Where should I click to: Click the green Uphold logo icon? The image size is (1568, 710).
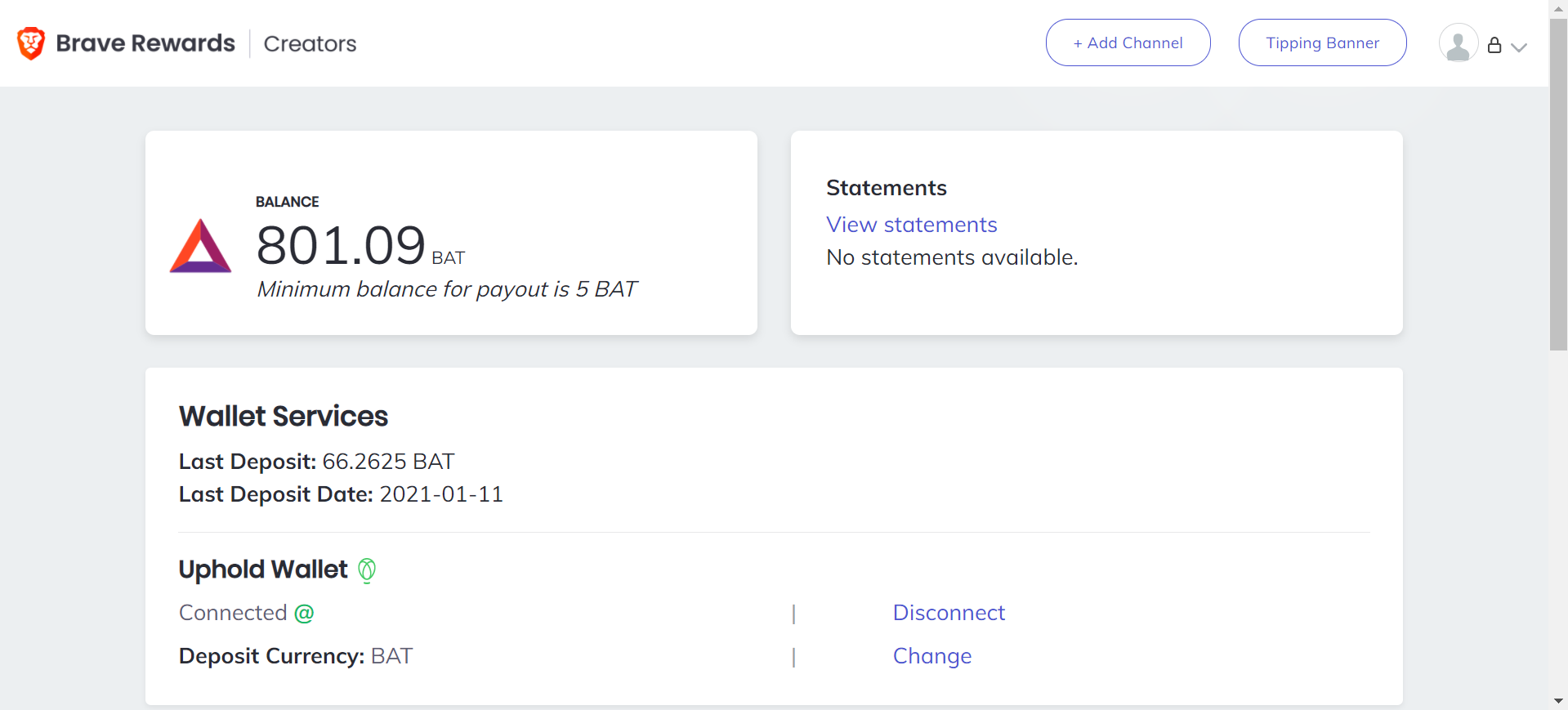point(367,569)
